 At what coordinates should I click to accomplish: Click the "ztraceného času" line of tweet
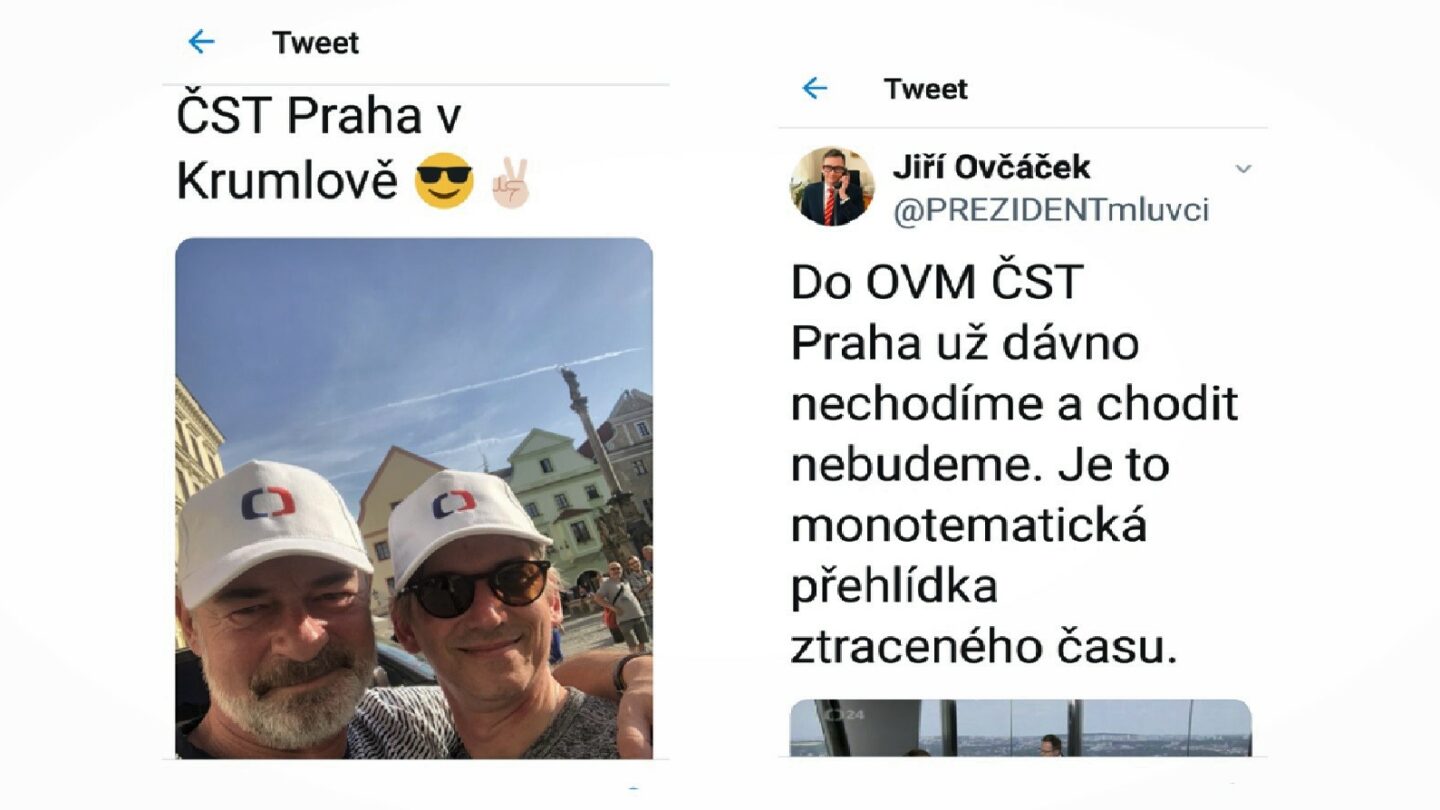(985, 647)
